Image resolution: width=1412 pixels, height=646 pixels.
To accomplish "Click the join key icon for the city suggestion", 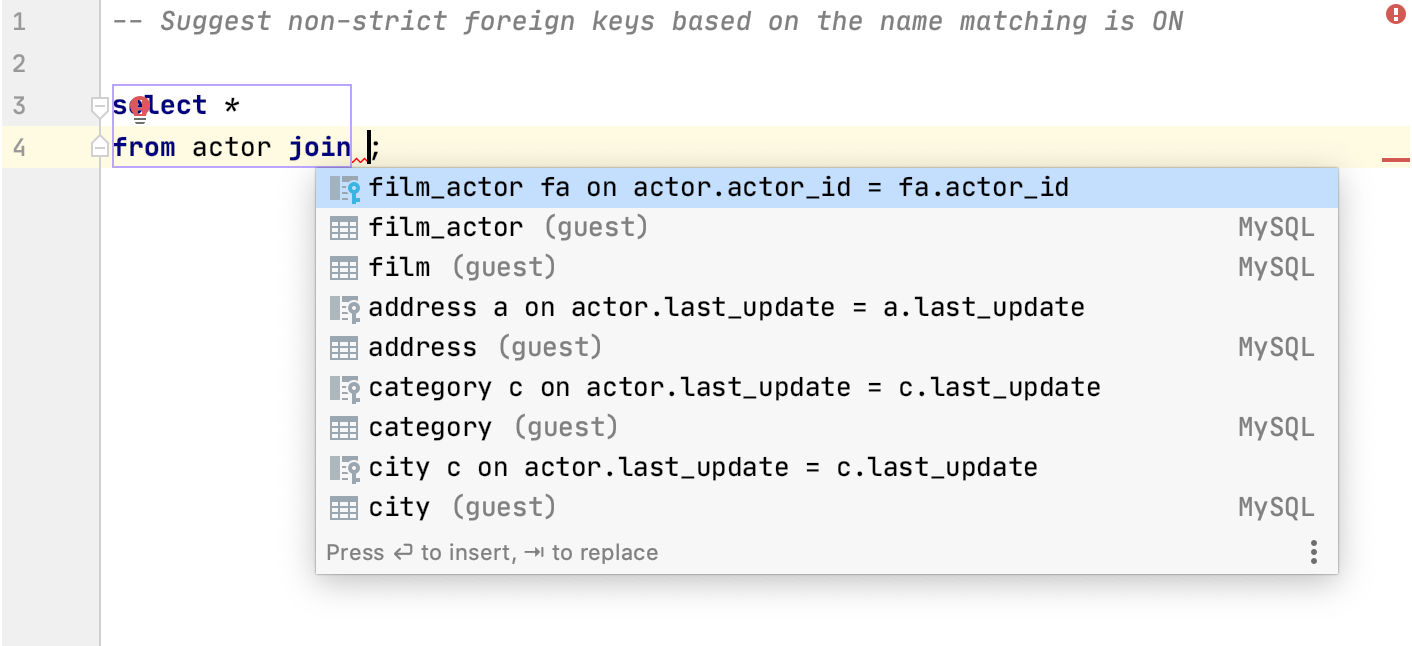I will tap(345, 467).
